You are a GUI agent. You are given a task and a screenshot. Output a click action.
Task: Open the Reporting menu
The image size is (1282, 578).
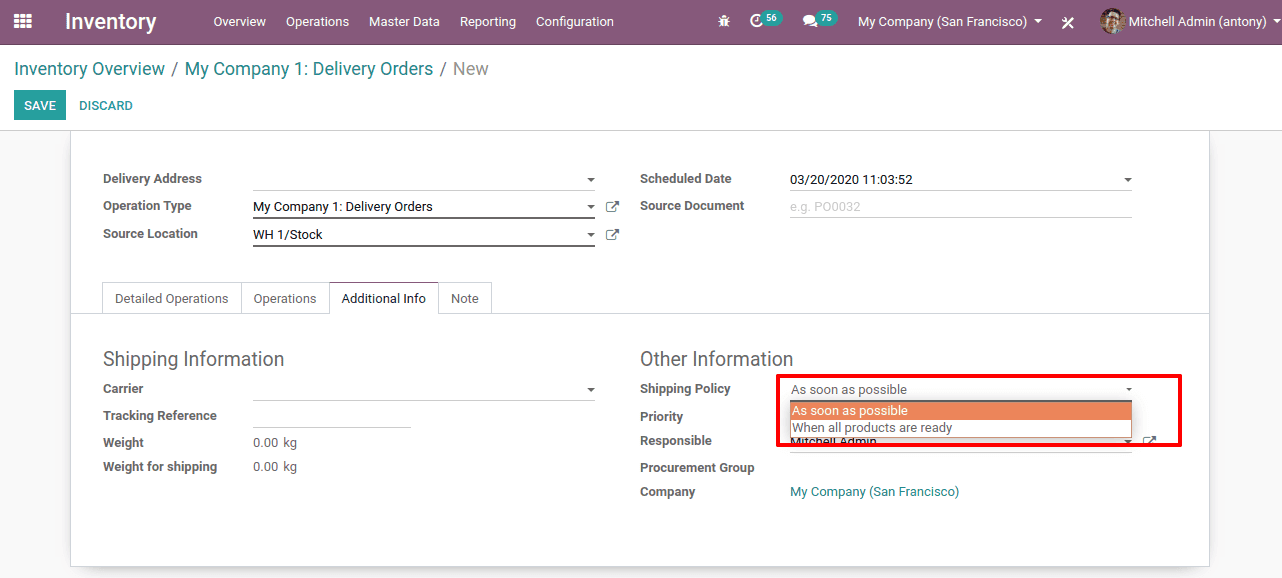(x=488, y=21)
